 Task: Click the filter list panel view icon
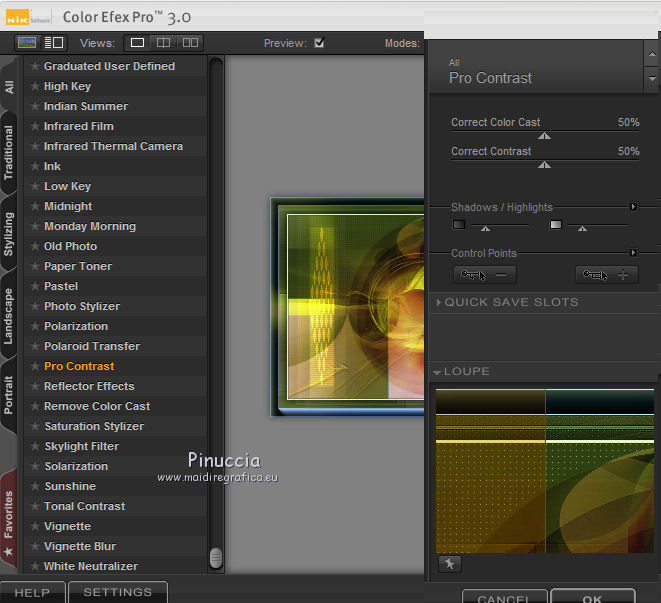pyautogui.click(x=54, y=43)
